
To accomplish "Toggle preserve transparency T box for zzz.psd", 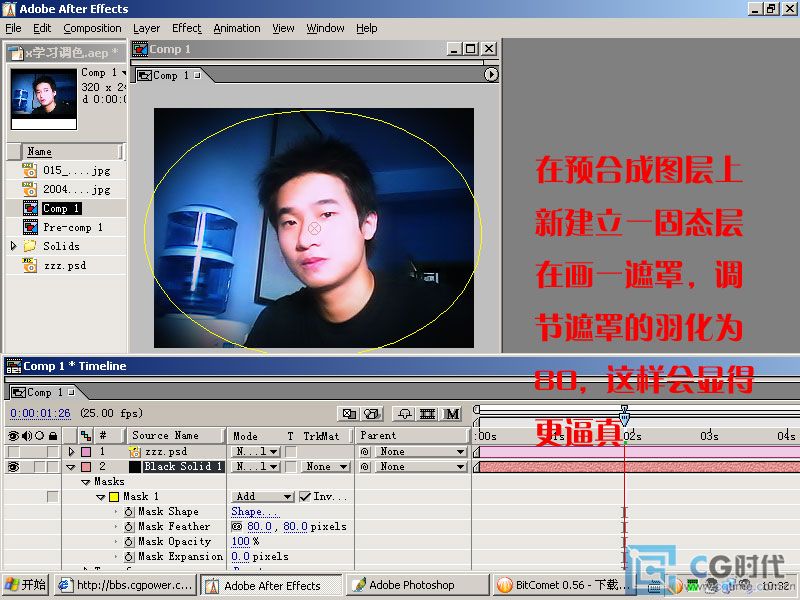I will pyautogui.click(x=291, y=452).
